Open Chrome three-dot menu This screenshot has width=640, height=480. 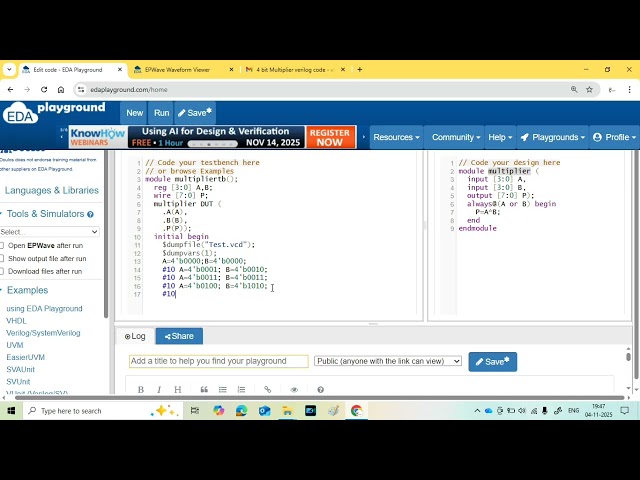(x=629, y=89)
